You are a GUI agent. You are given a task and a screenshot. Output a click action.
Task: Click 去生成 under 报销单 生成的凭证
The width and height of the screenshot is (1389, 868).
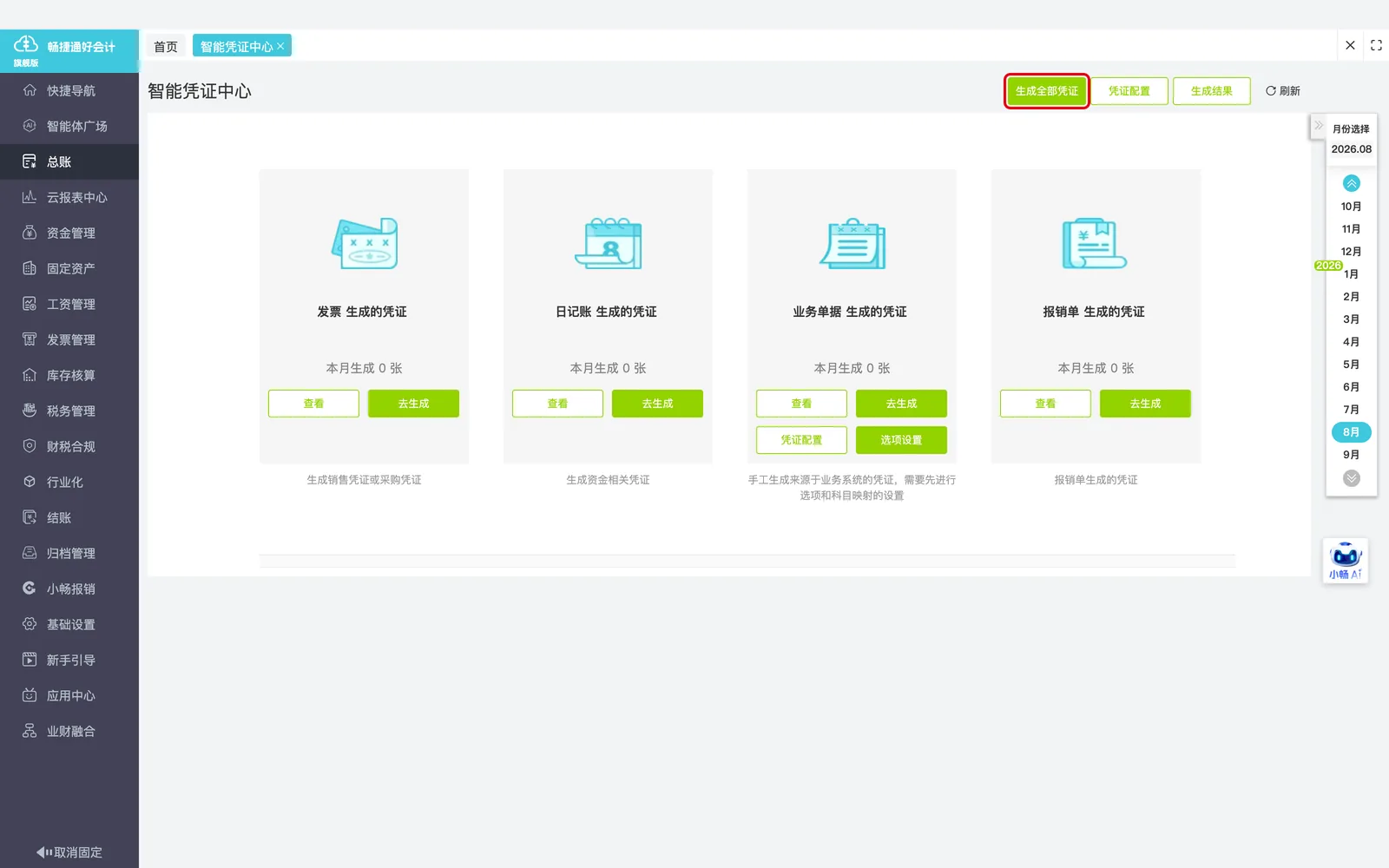pyautogui.click(x=1145, y=404)
